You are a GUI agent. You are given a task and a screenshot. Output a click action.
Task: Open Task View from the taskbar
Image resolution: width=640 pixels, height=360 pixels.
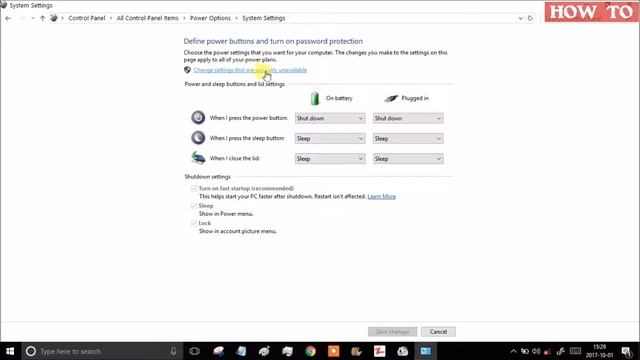[194, 351]
